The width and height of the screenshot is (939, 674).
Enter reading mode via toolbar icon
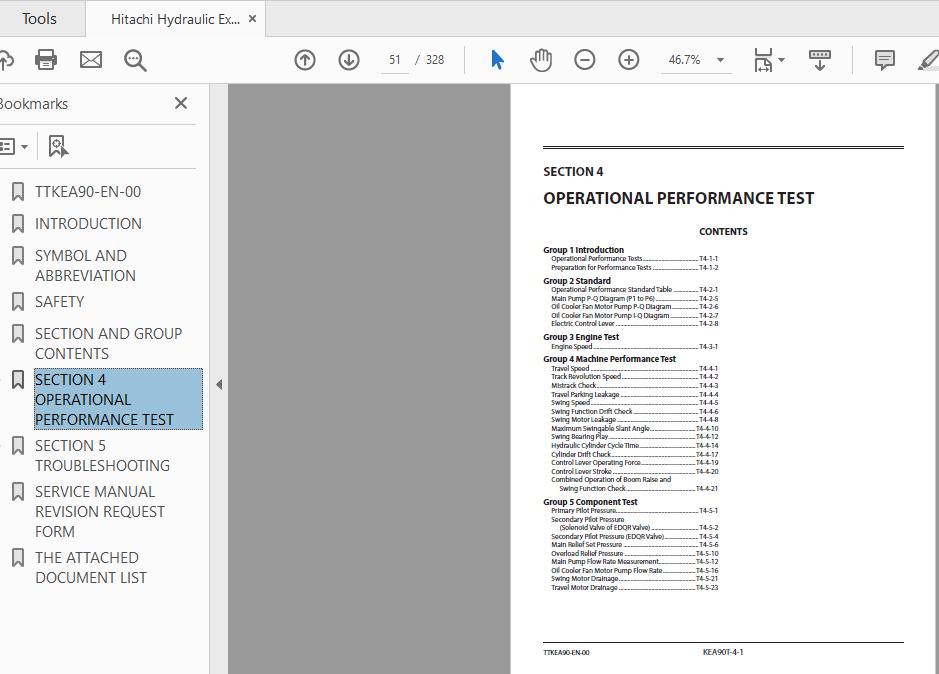click(819, 60)
